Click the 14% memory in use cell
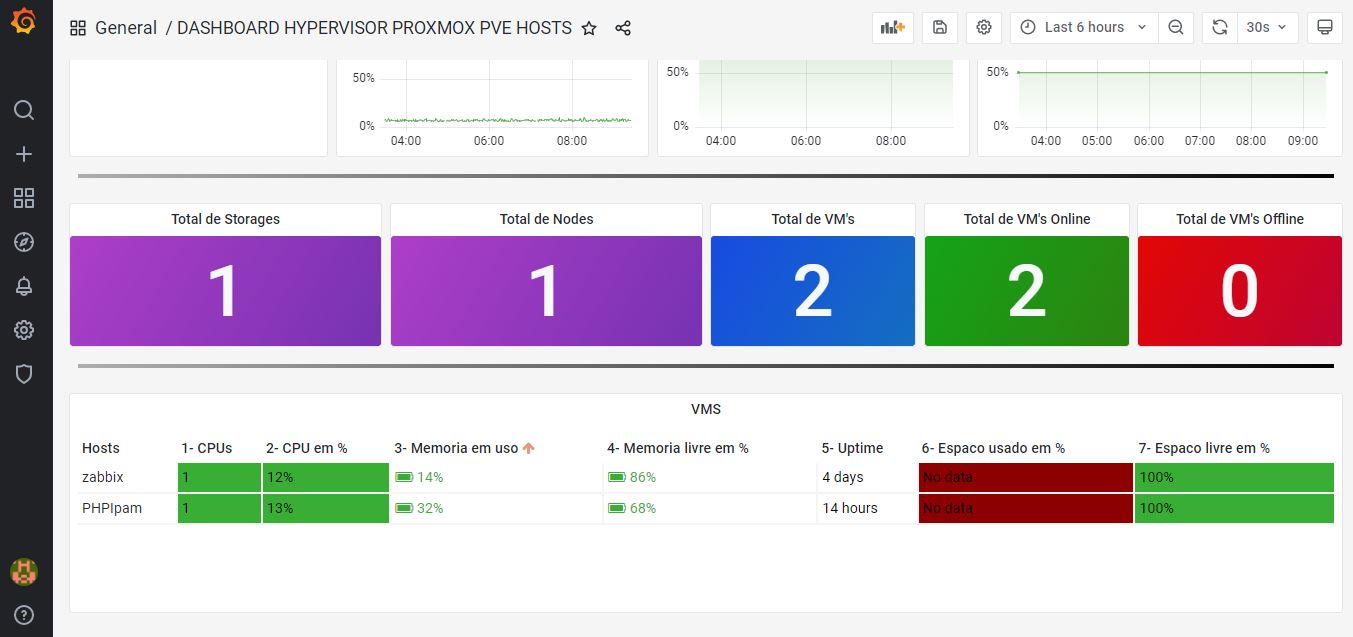This screenshot has width=1353, height=637. point(496,477)
